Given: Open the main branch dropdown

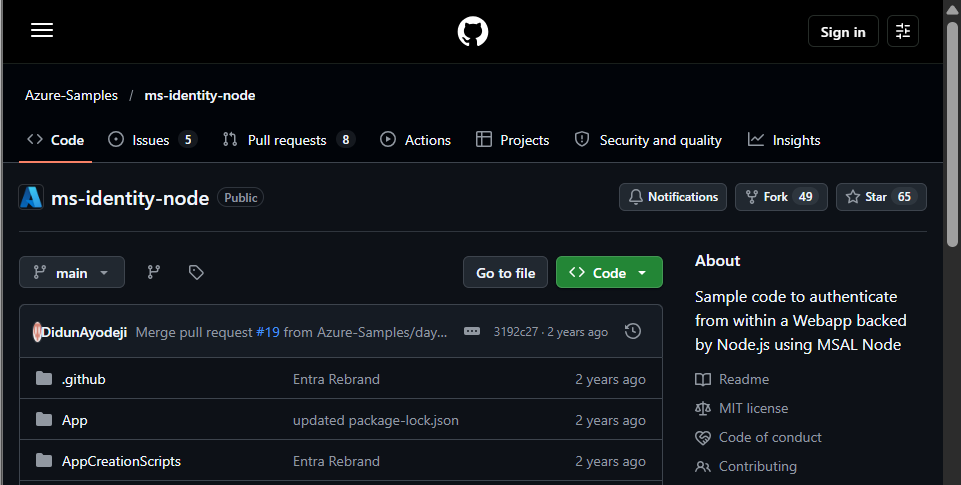Looking at the screenshot, I should [x=72, y=272].
